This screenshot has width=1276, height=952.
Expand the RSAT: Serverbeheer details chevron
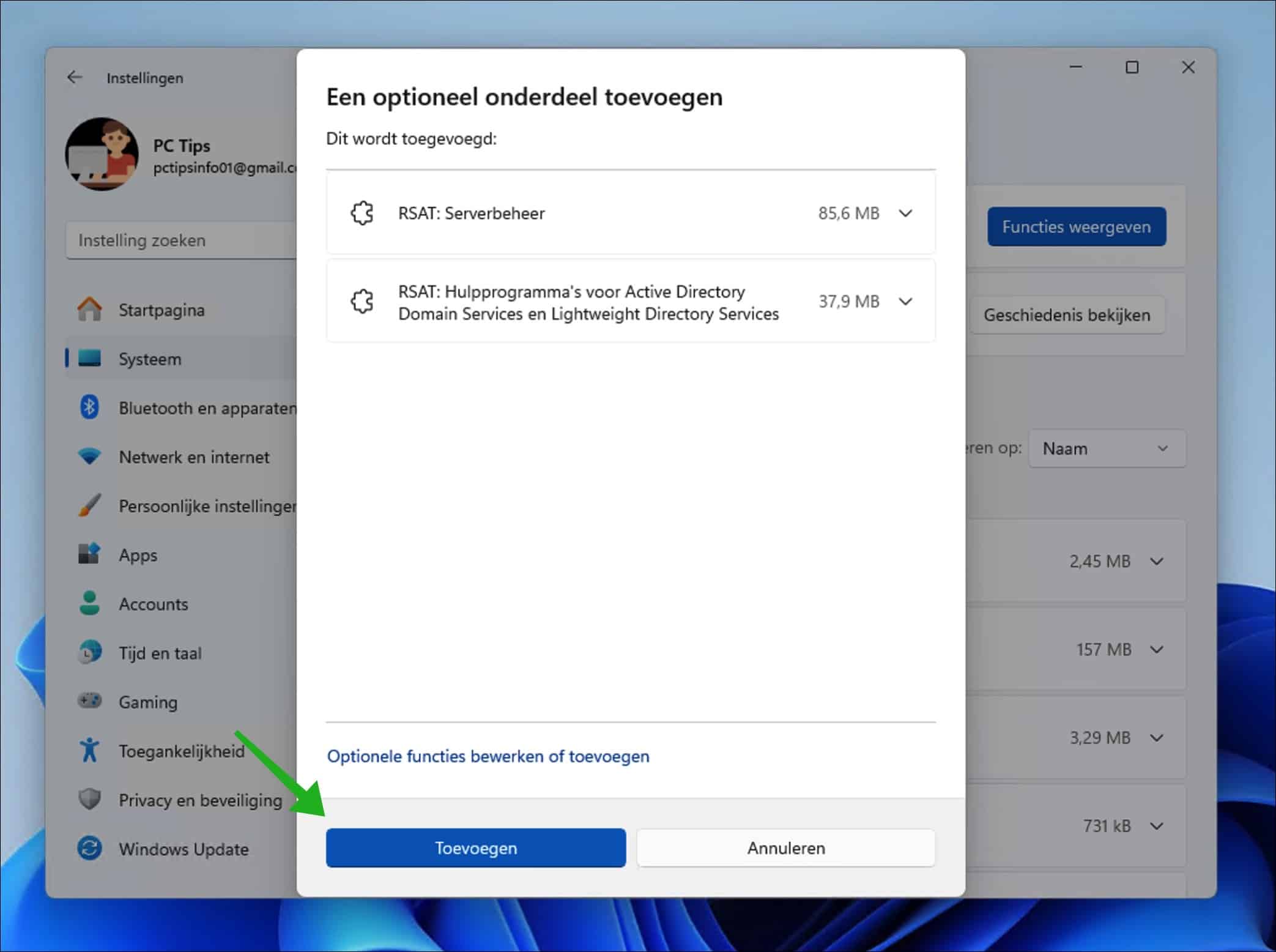coord(905,213)
